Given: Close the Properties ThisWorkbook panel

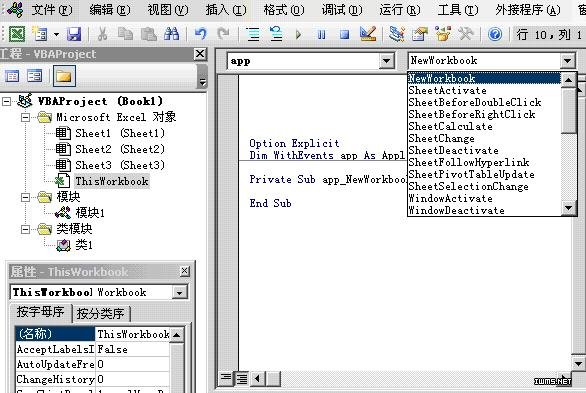Looking at the screenshot, I should tap(185, 271).
